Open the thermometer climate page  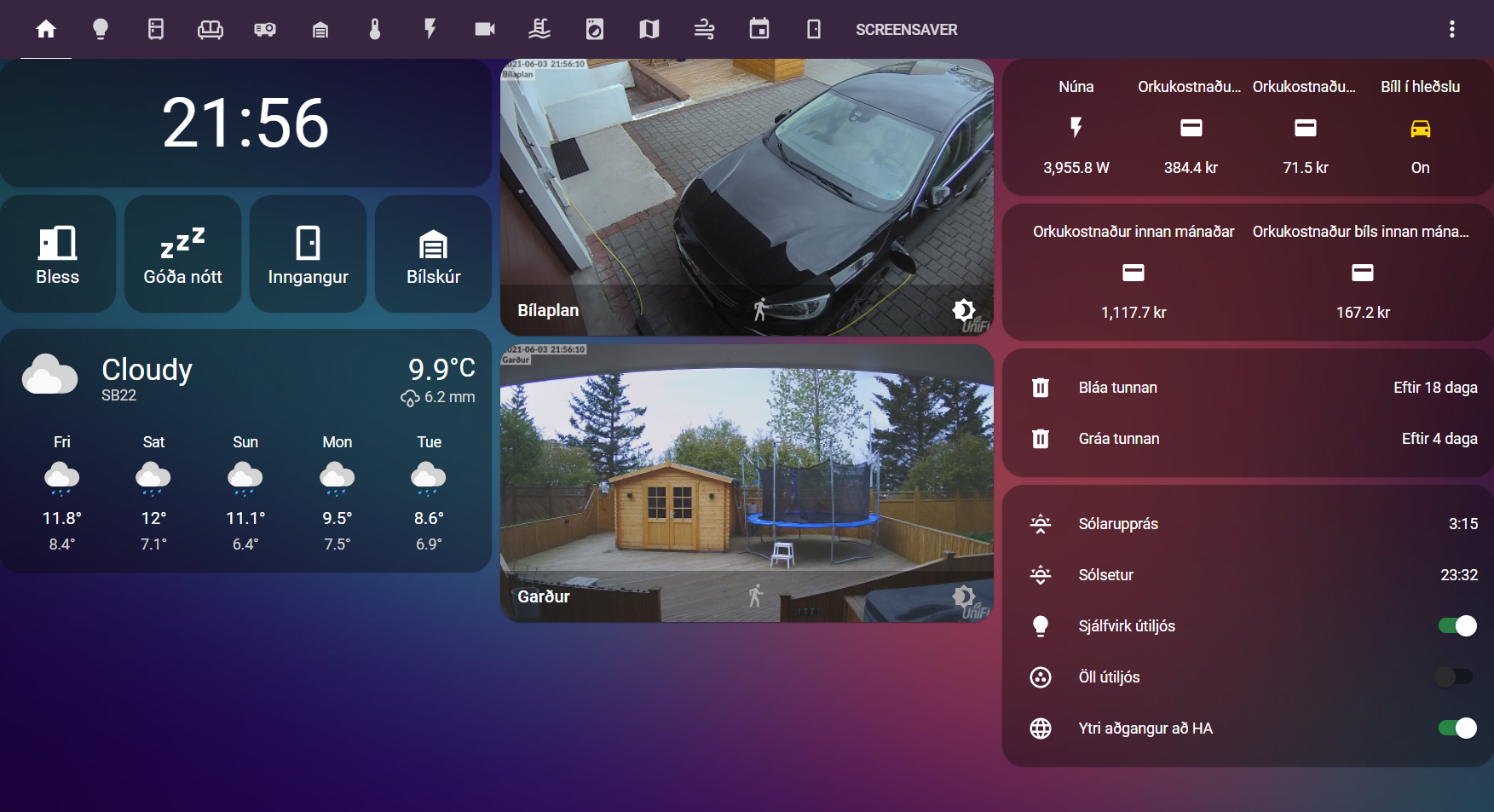click(375, 29)
